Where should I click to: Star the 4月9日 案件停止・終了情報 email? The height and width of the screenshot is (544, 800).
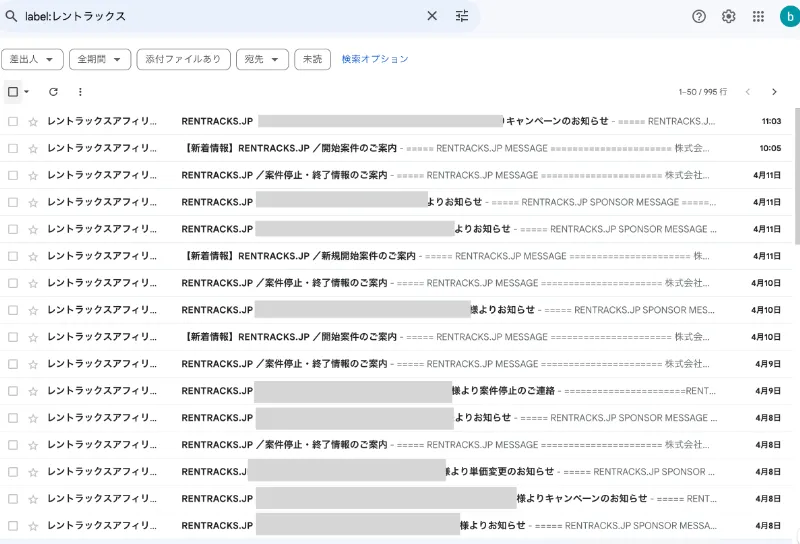pyautogui.click(x=33, y=364)
